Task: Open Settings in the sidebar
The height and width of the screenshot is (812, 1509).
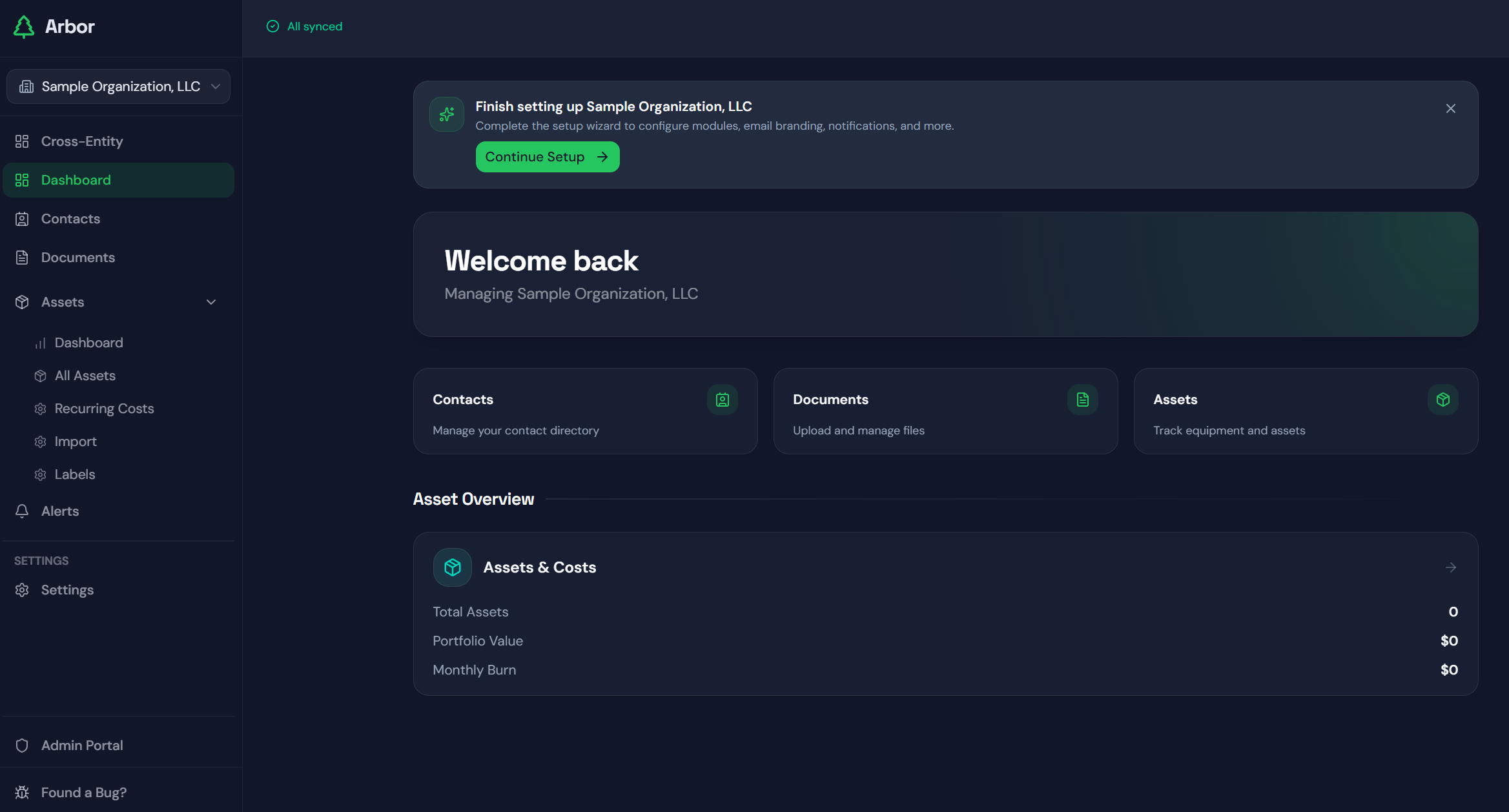Action: point(67,590)
